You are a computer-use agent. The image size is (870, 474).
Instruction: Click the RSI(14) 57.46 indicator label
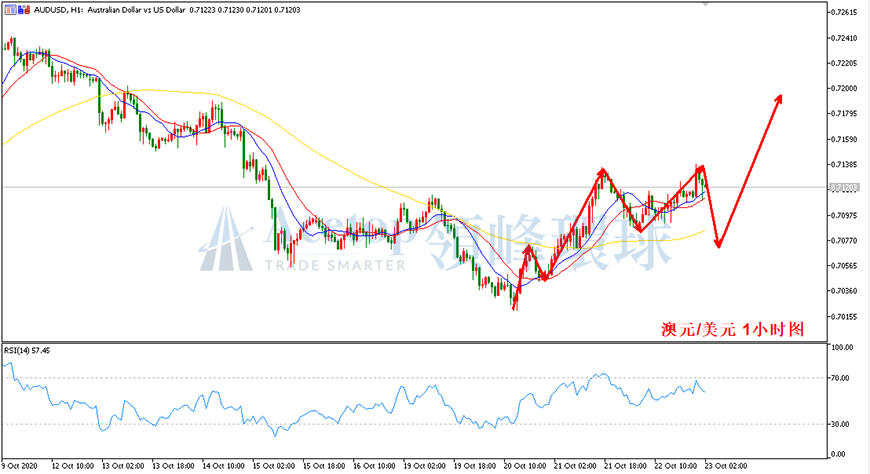(27, 351)
